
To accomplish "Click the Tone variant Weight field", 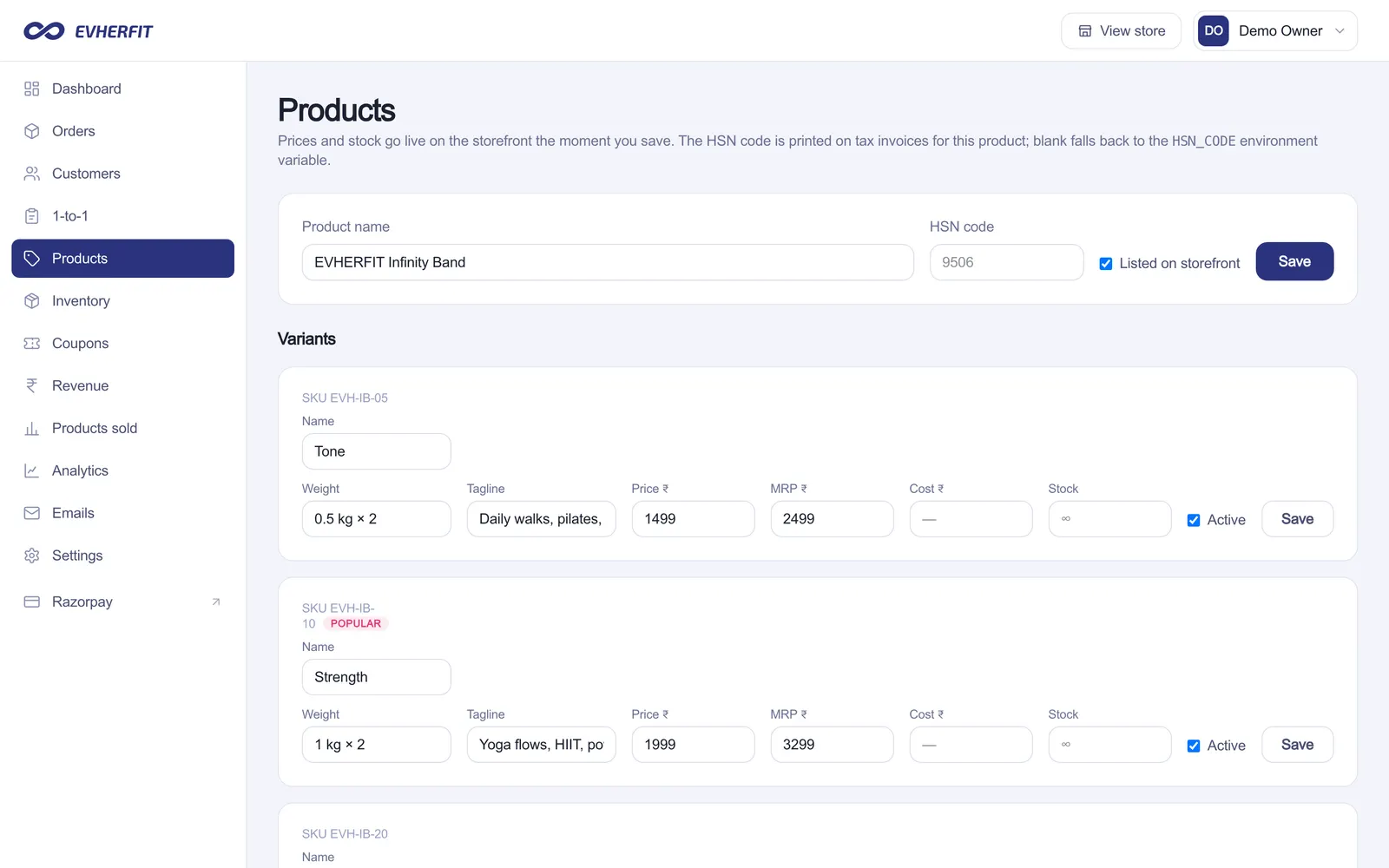I will [x=376, y=519].
